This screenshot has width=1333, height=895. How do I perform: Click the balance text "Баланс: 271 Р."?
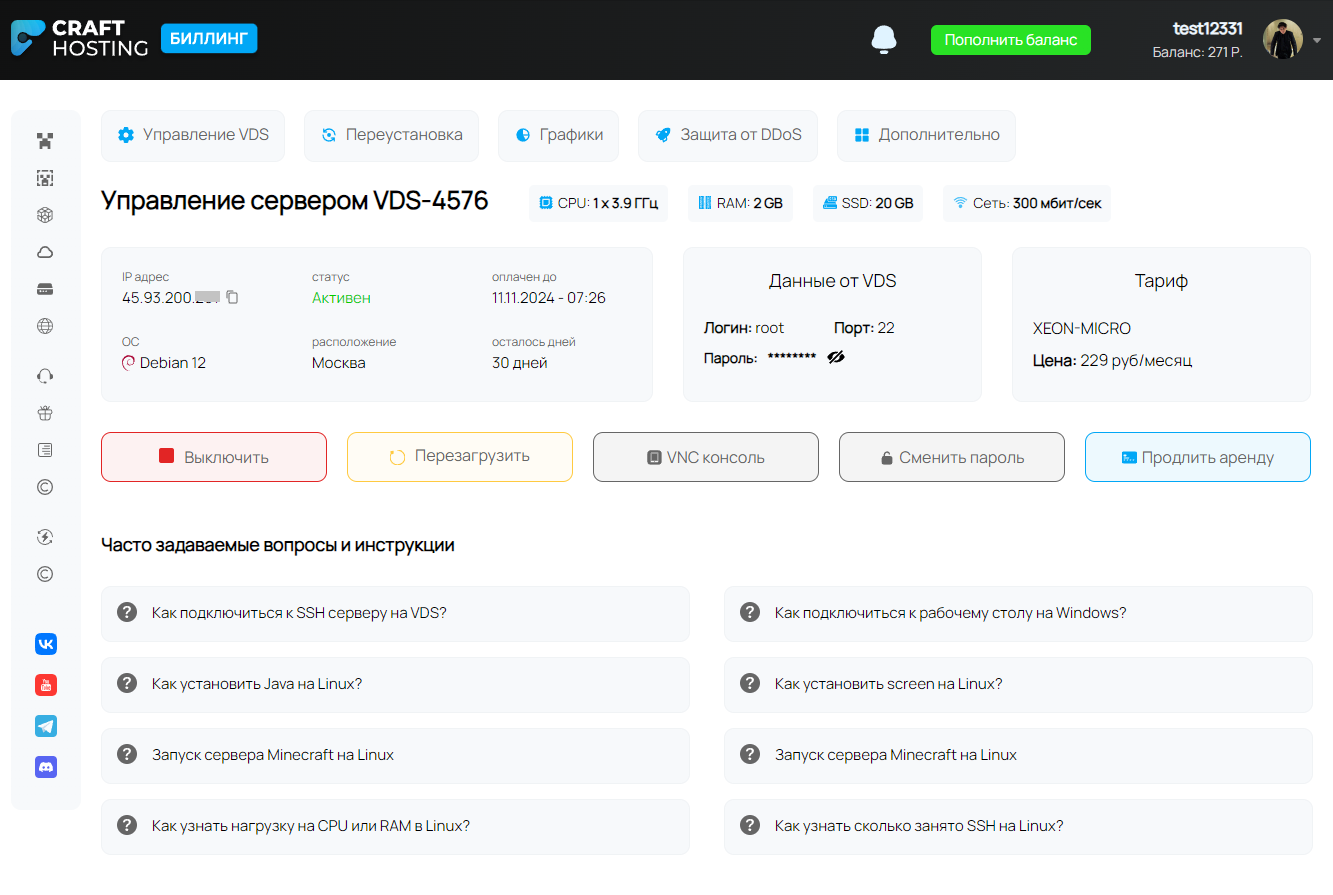(1197, 52)
